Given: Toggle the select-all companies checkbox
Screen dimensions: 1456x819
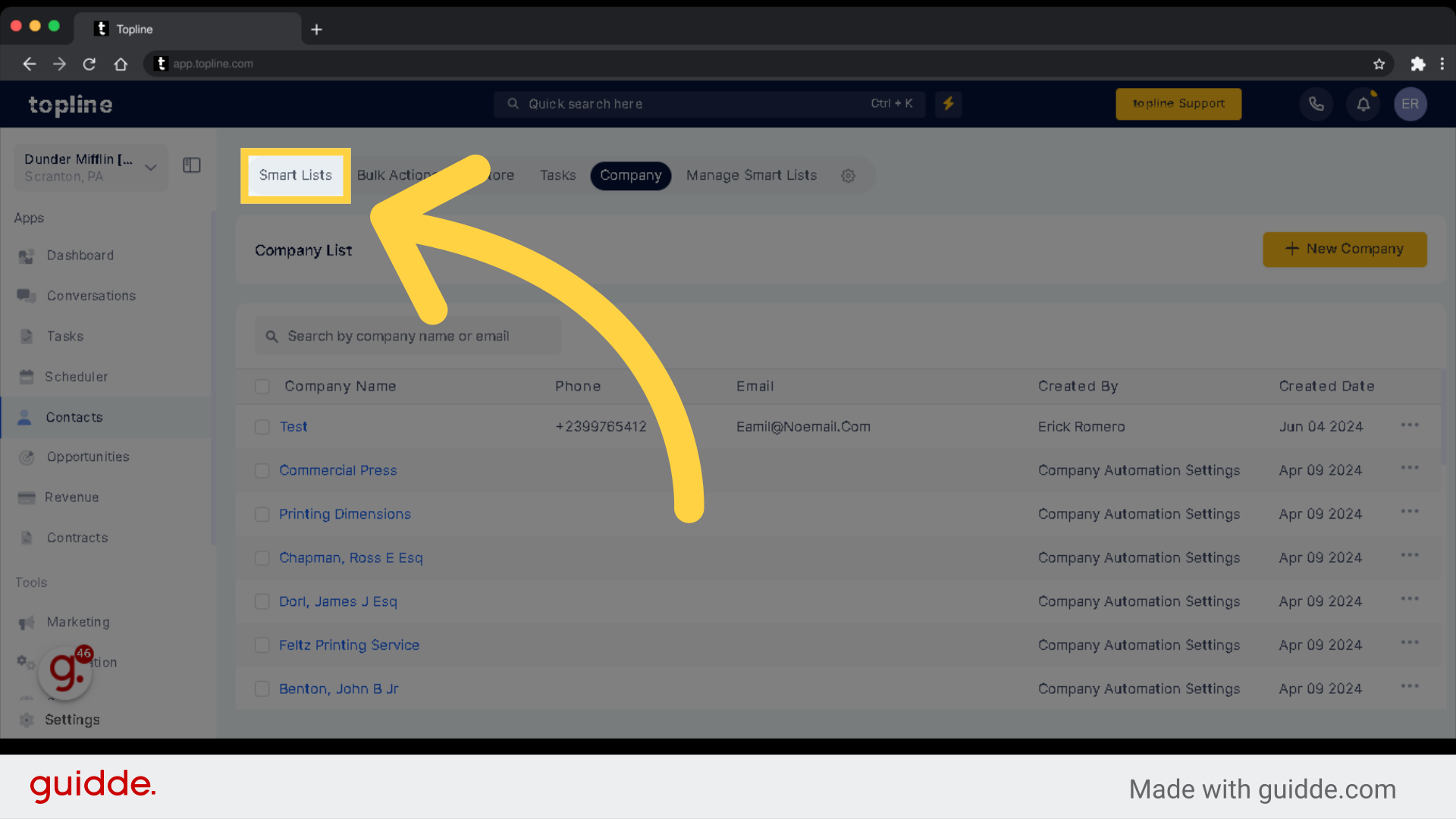Looking at the screenshot, I should [x=262, y=387].
